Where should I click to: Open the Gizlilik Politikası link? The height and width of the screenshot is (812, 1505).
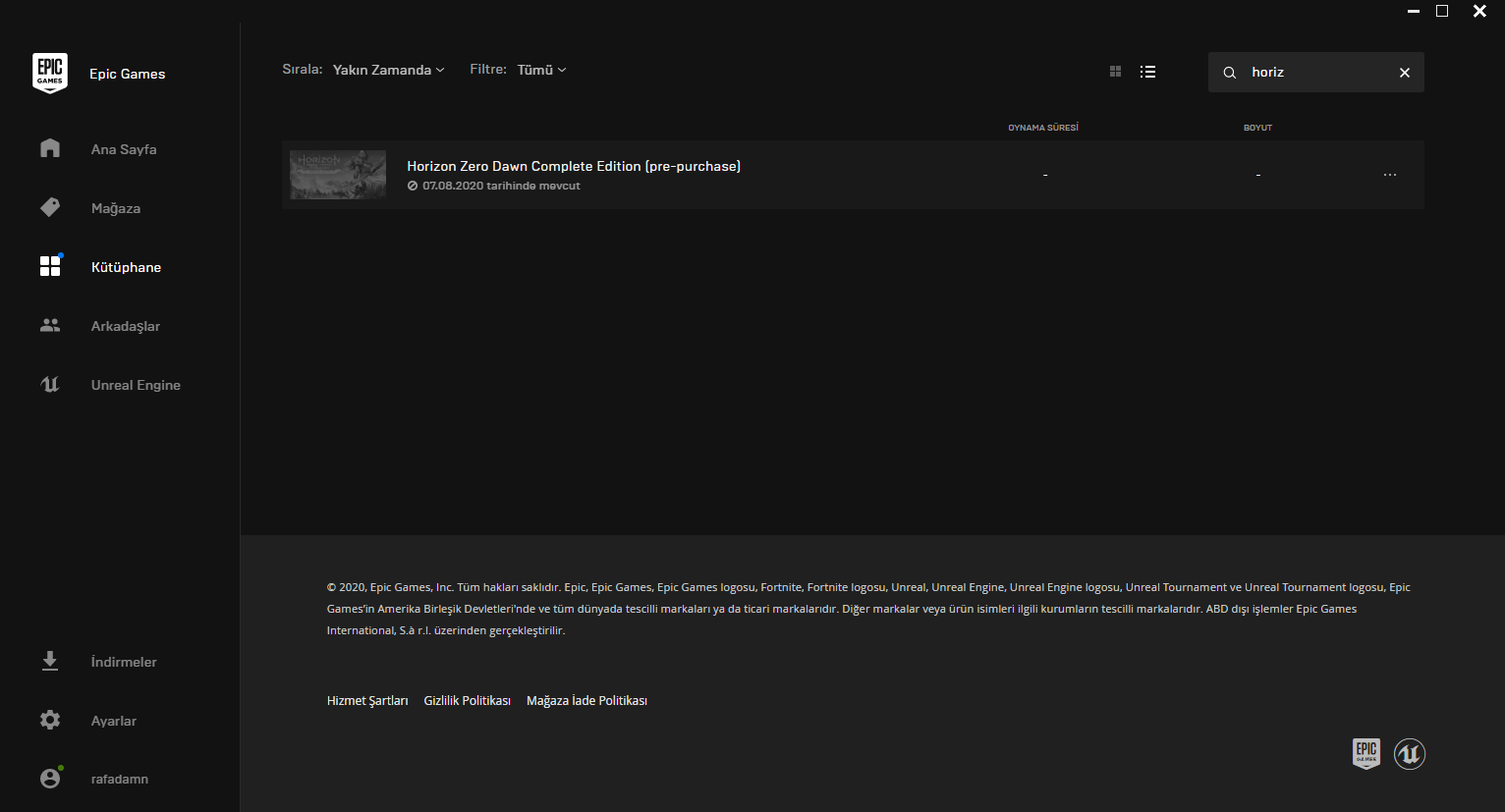(x=468, y=700)
